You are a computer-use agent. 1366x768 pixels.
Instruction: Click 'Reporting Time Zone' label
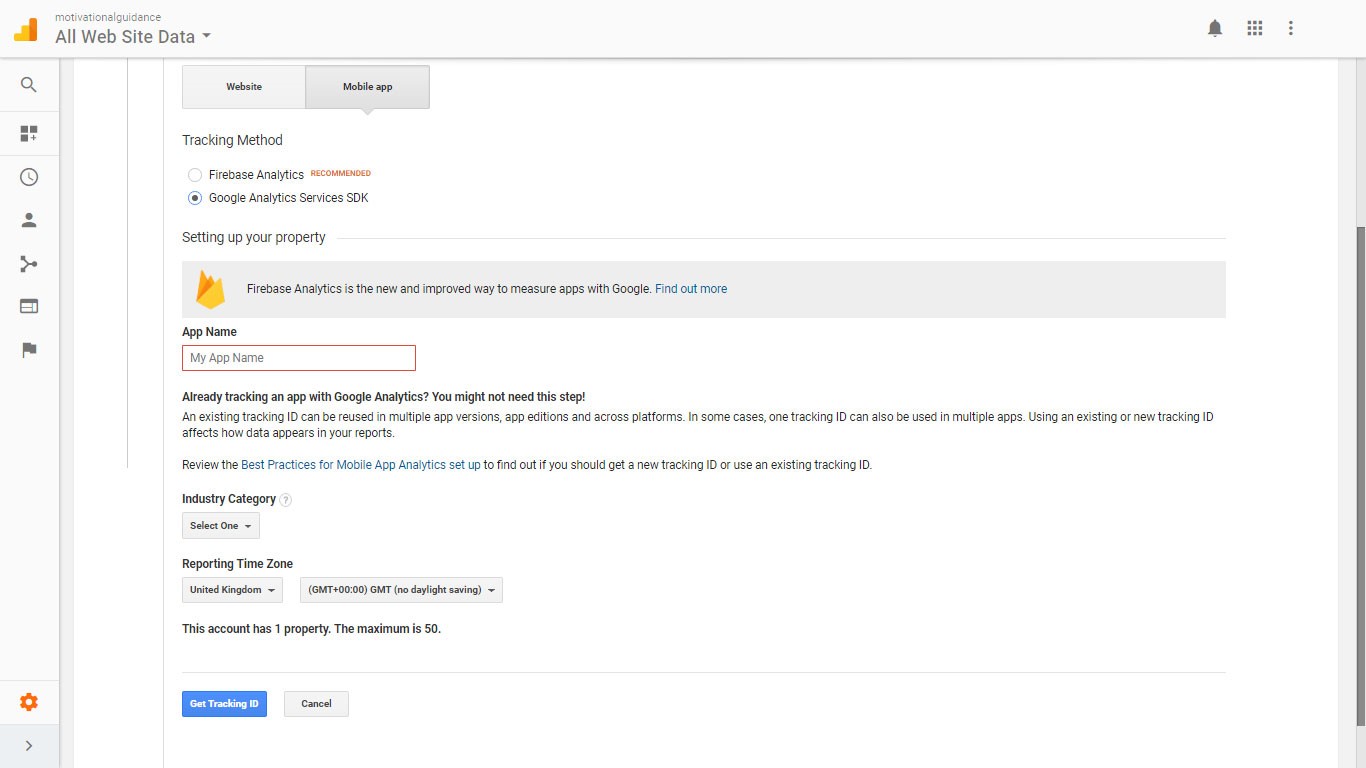(x=237, y=564)
